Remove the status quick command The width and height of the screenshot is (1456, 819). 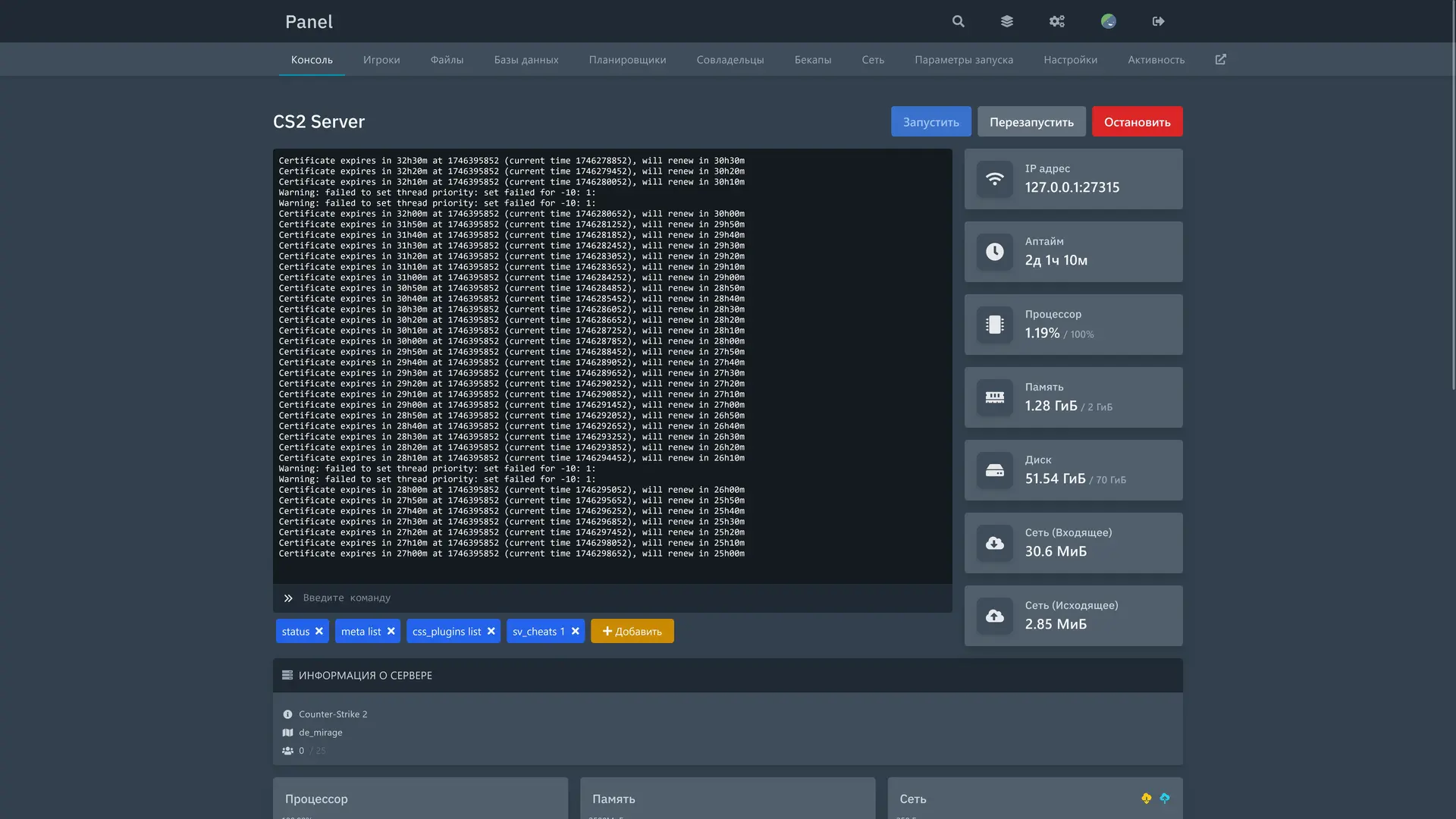319,631
